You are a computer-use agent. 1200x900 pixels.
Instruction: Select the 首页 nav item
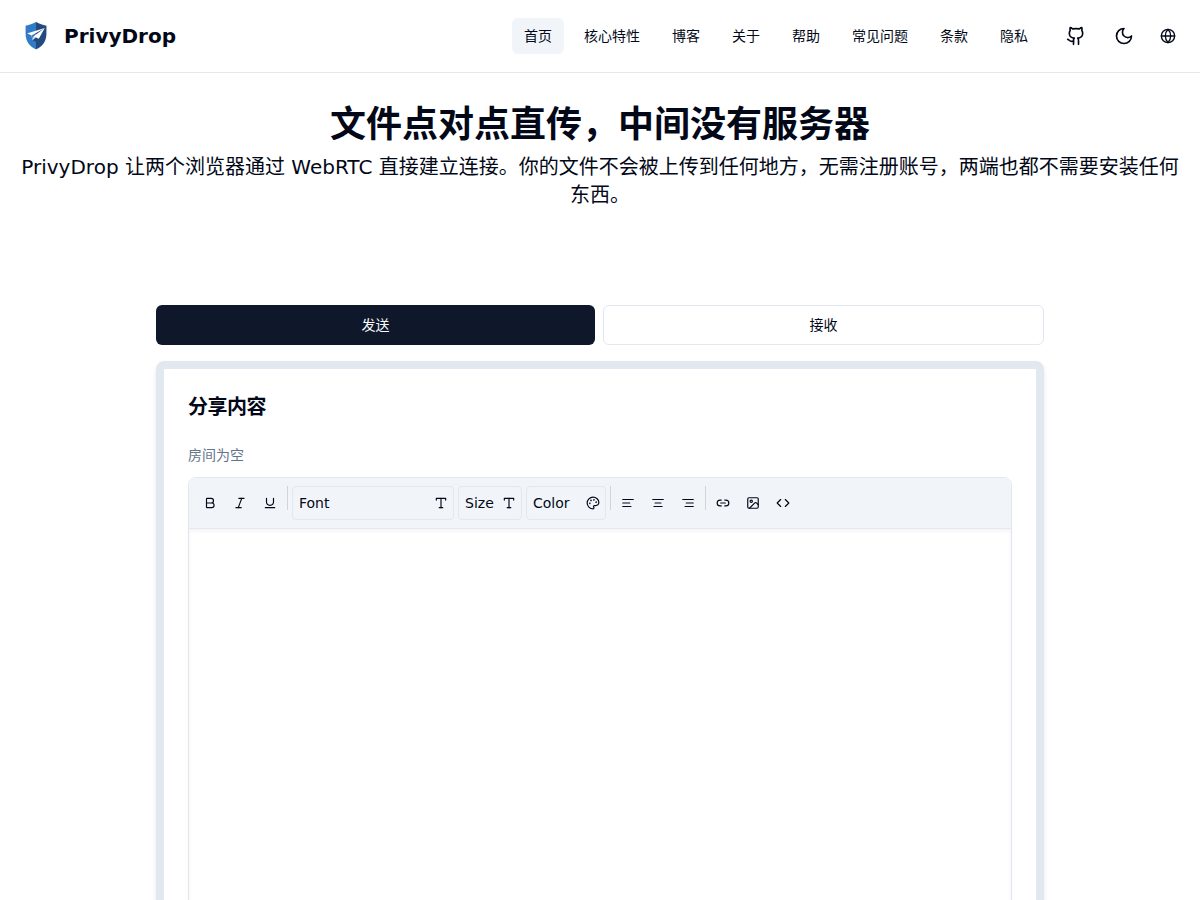tap(538, 36)
